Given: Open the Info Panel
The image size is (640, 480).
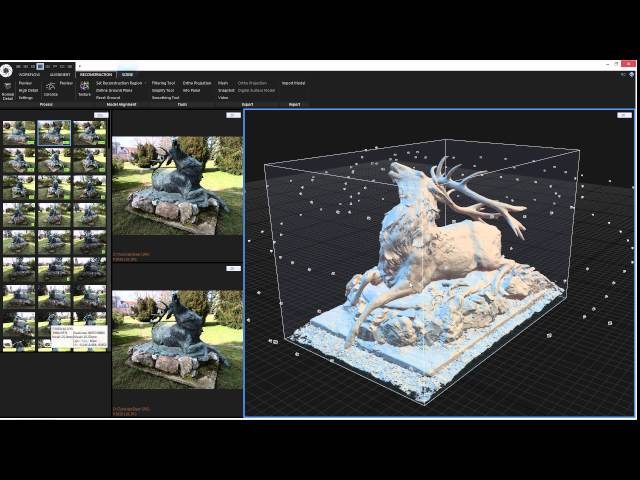Looking at the screenshot, I should tap(191, 90).
